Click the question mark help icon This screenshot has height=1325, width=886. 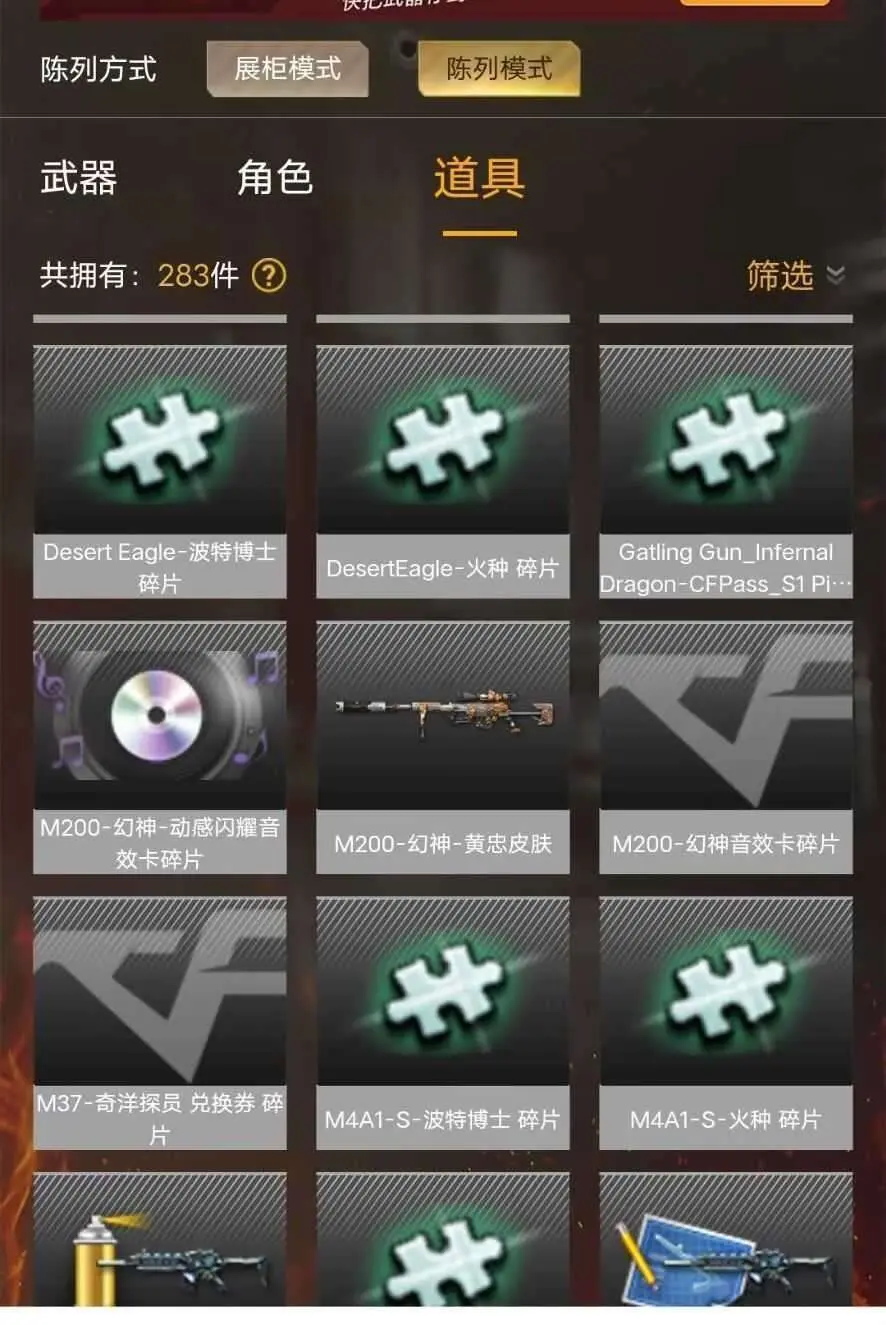tap(268, 275)
